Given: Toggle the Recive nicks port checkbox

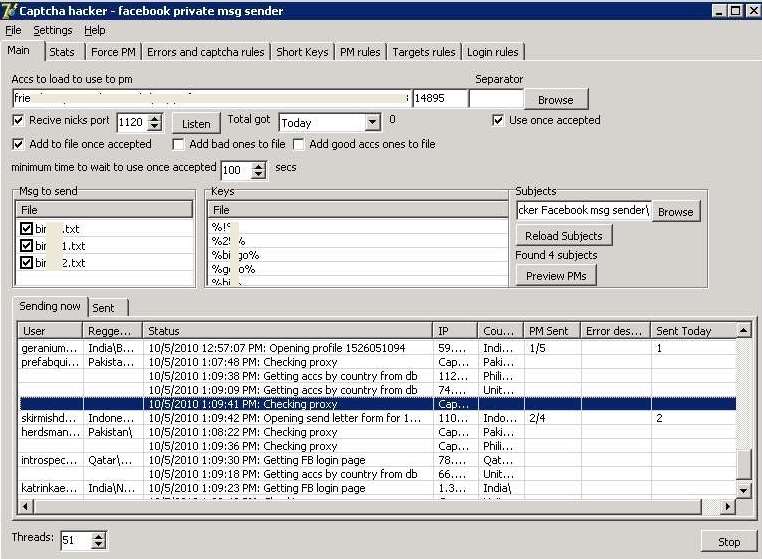Looking at the screenshot, I should point(18,120).
